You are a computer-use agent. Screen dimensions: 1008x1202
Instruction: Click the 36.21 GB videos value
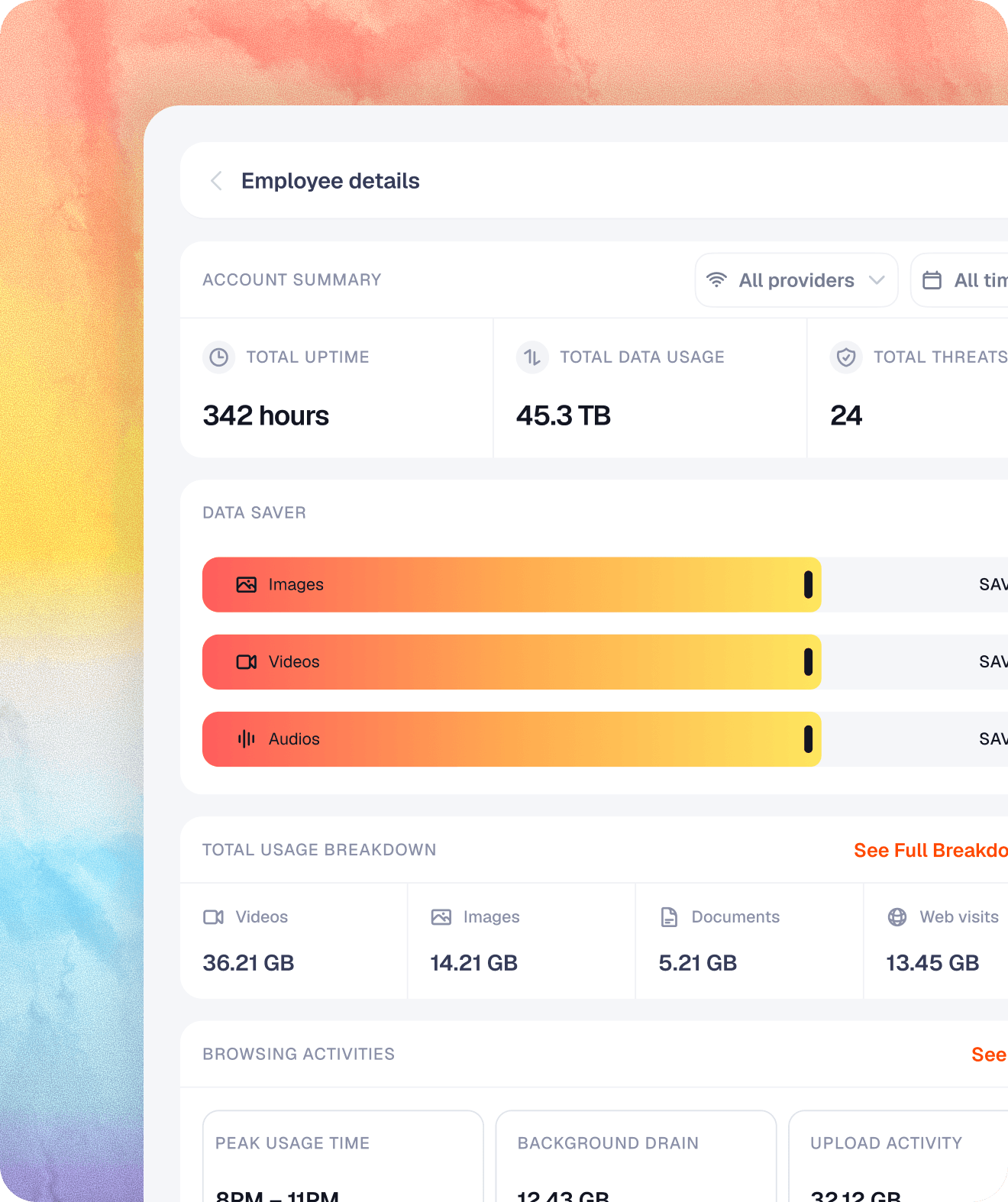point(248,963)
